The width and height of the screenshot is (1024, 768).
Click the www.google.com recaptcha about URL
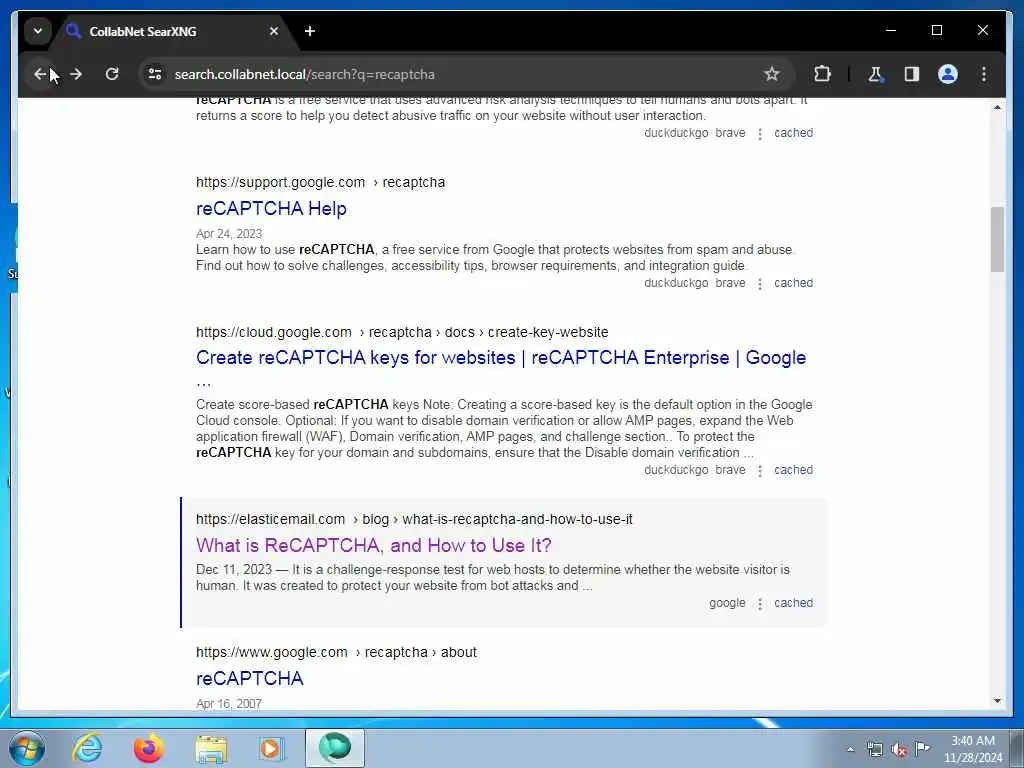[336, 652]
